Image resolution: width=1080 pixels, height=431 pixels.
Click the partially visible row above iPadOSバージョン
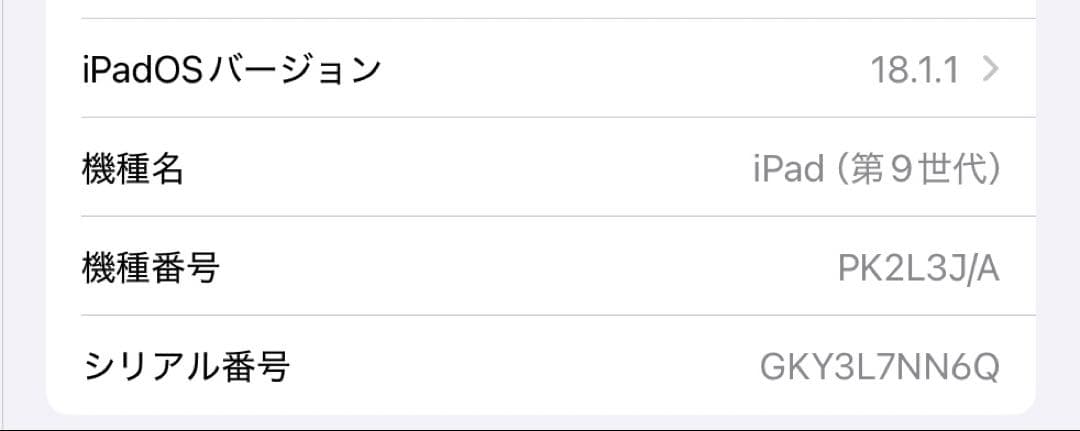540,8
